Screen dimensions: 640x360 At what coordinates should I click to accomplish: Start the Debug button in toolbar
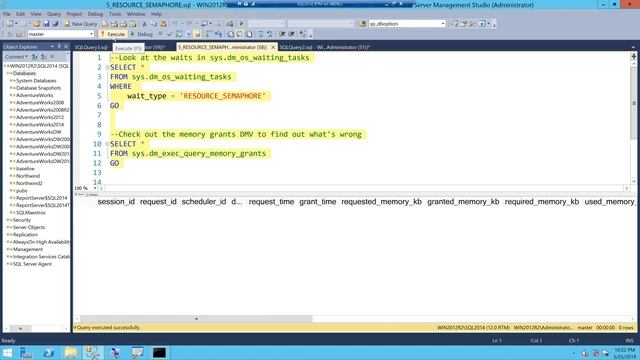point(141,34)
